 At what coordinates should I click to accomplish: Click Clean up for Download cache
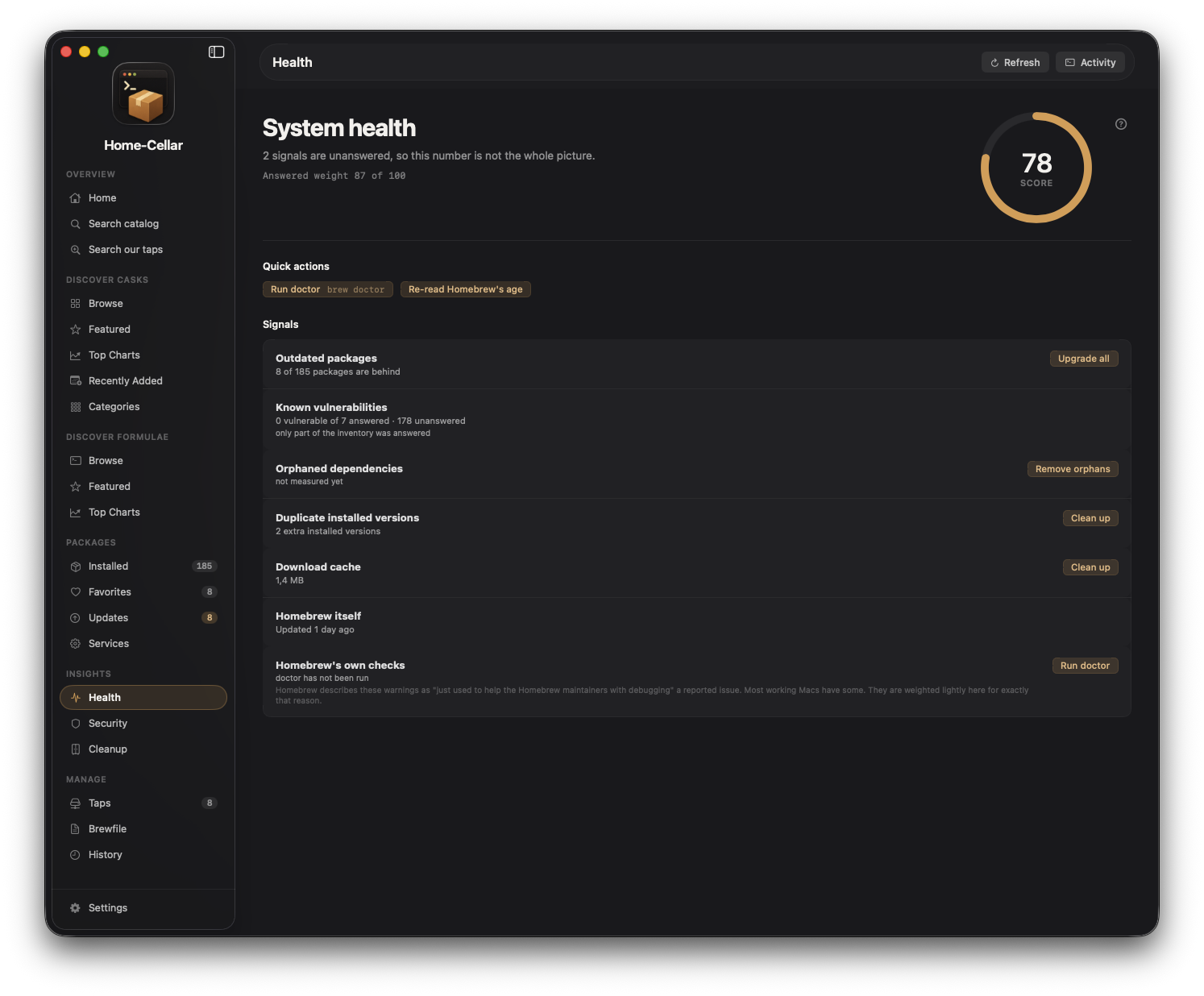[x=1090, y=567]
